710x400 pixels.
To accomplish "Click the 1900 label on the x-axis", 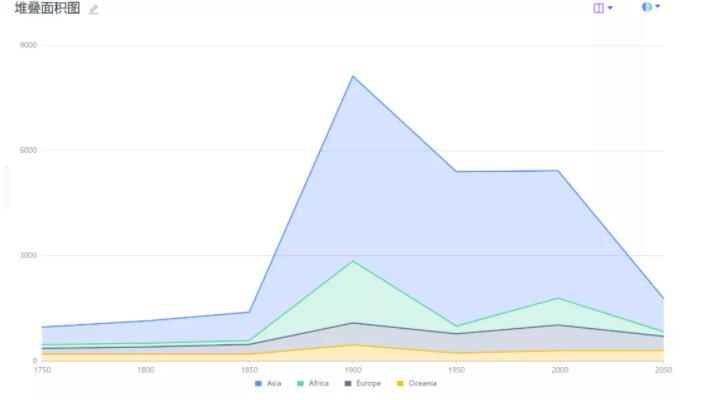I will (353, 370).
